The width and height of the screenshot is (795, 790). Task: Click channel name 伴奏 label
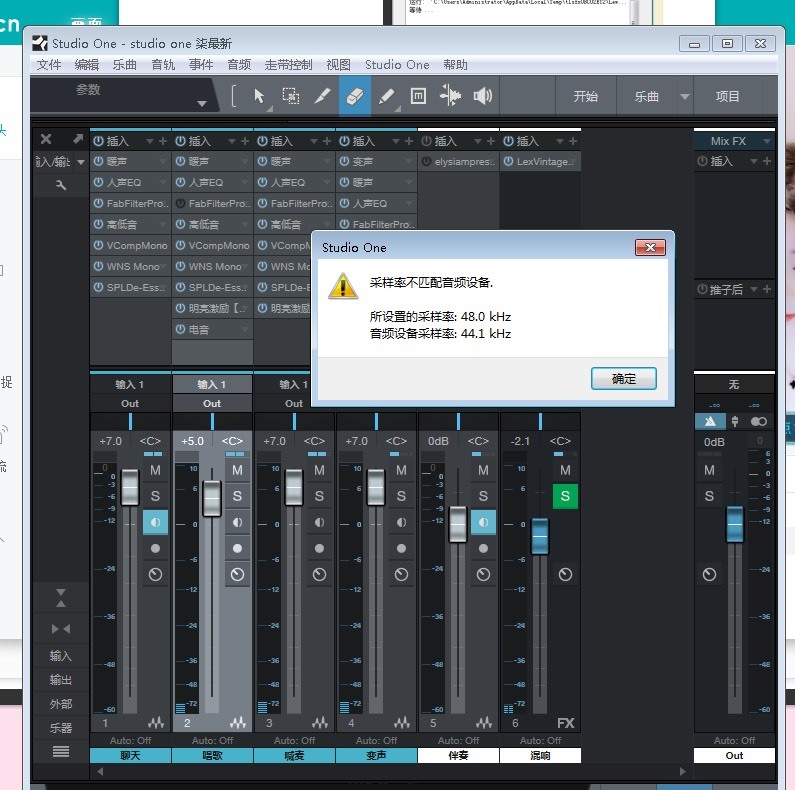coord(458,756)
